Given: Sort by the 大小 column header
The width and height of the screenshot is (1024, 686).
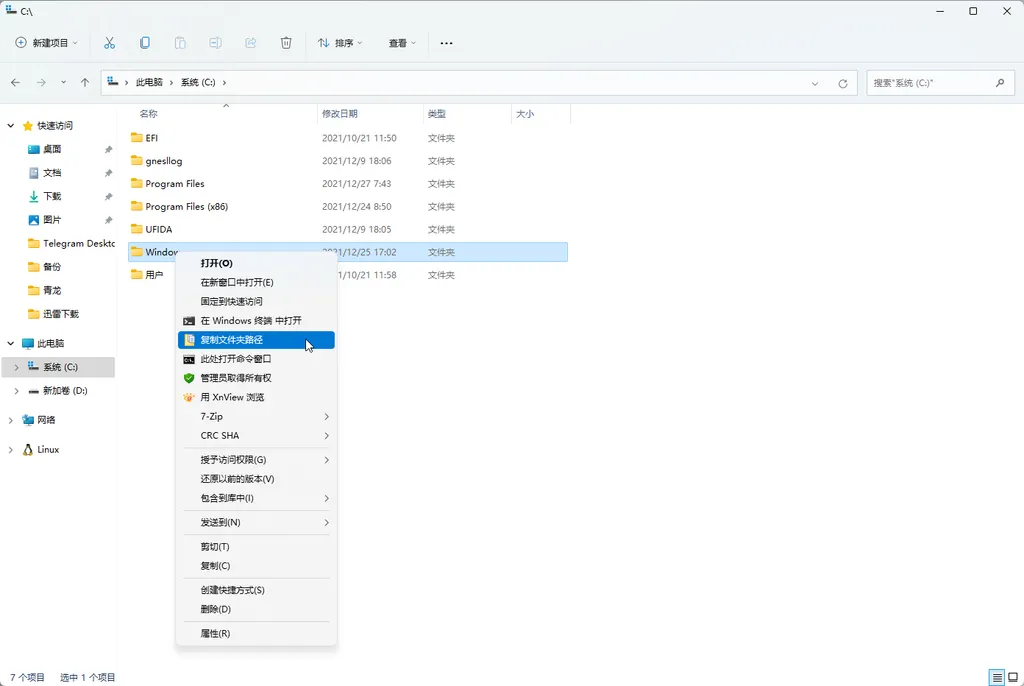Looking at the screenshot, I should click(525, 114).
